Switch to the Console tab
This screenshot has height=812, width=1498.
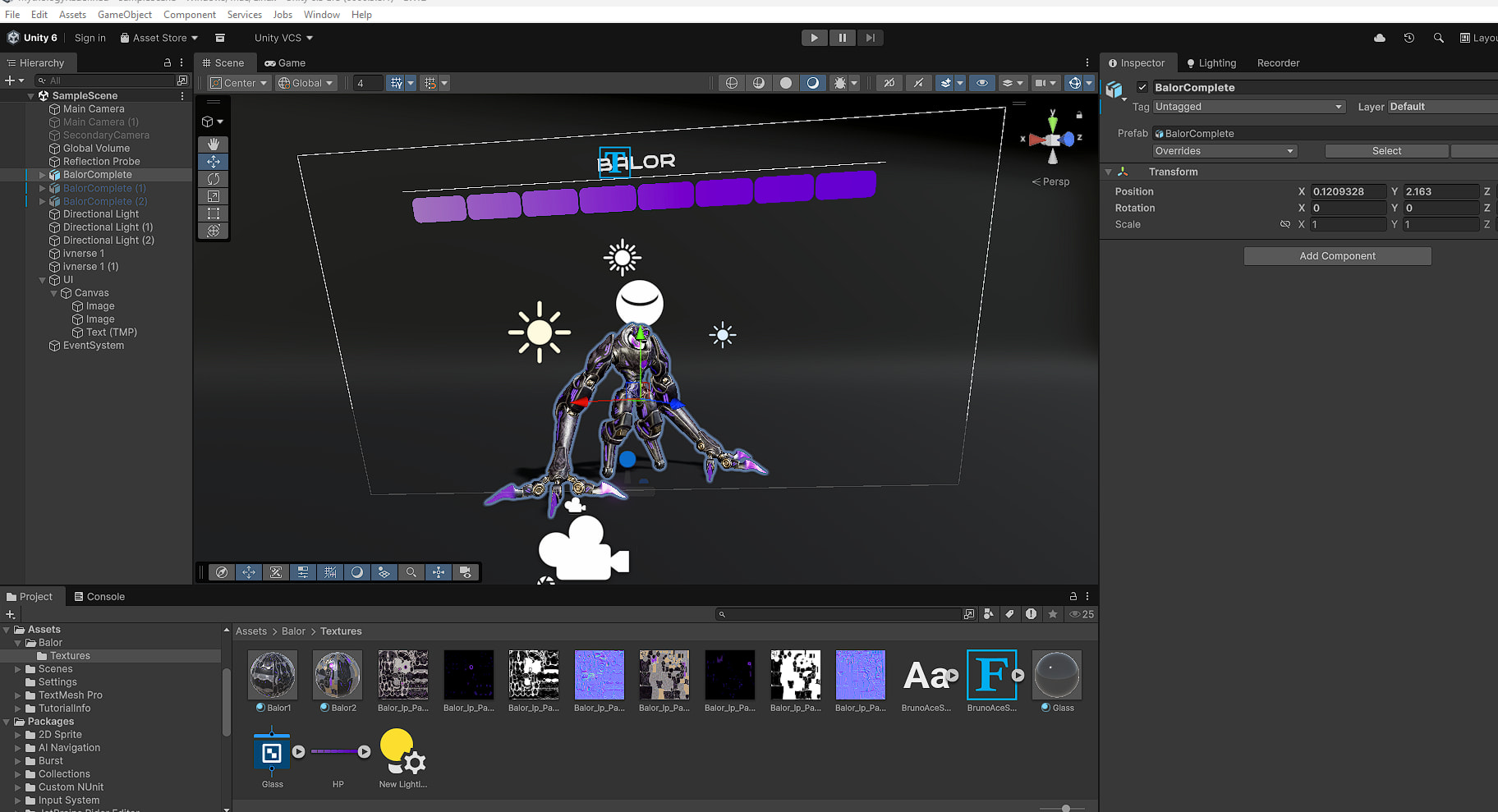99,597
